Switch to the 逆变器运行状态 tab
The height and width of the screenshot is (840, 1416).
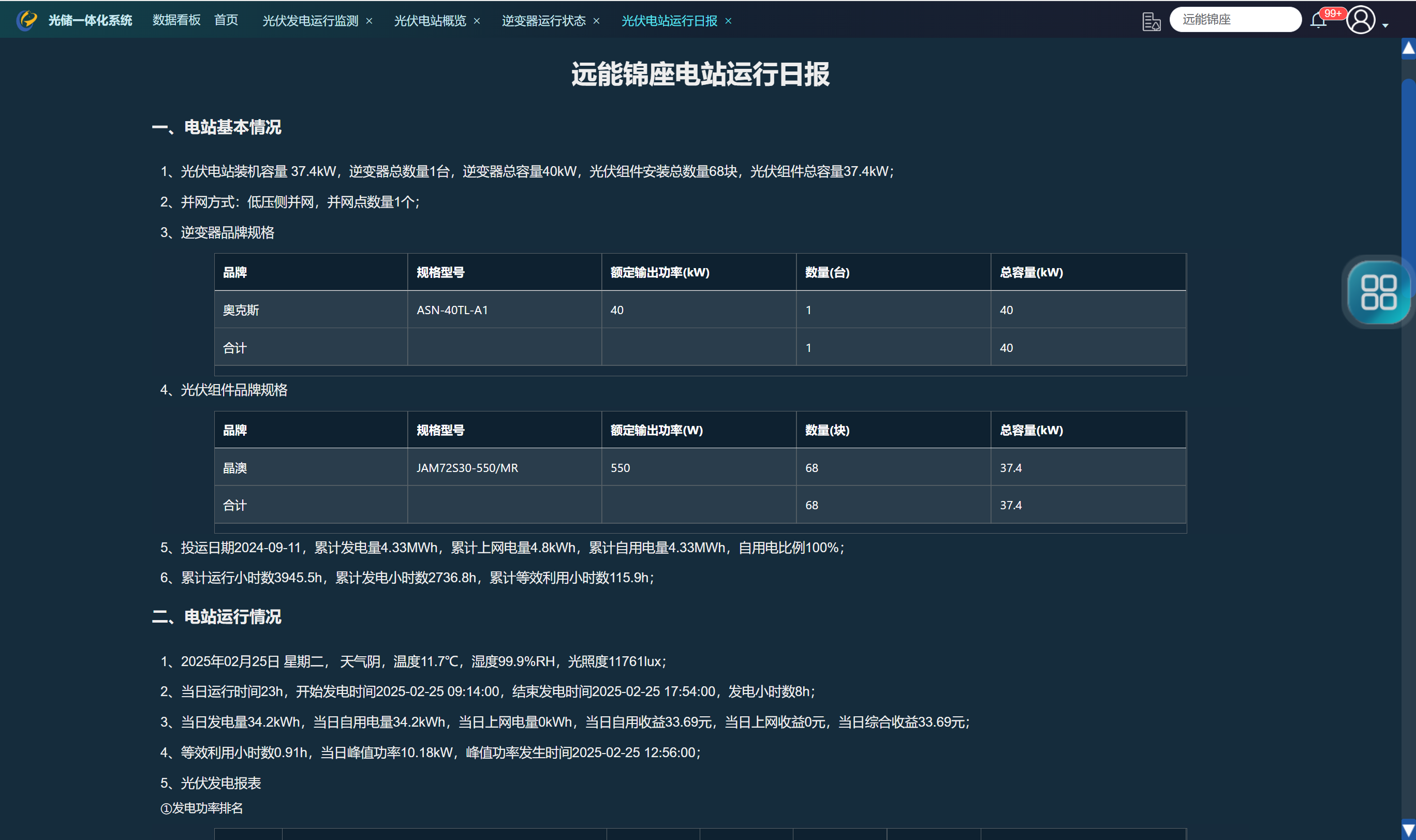[x=543, y=21]
